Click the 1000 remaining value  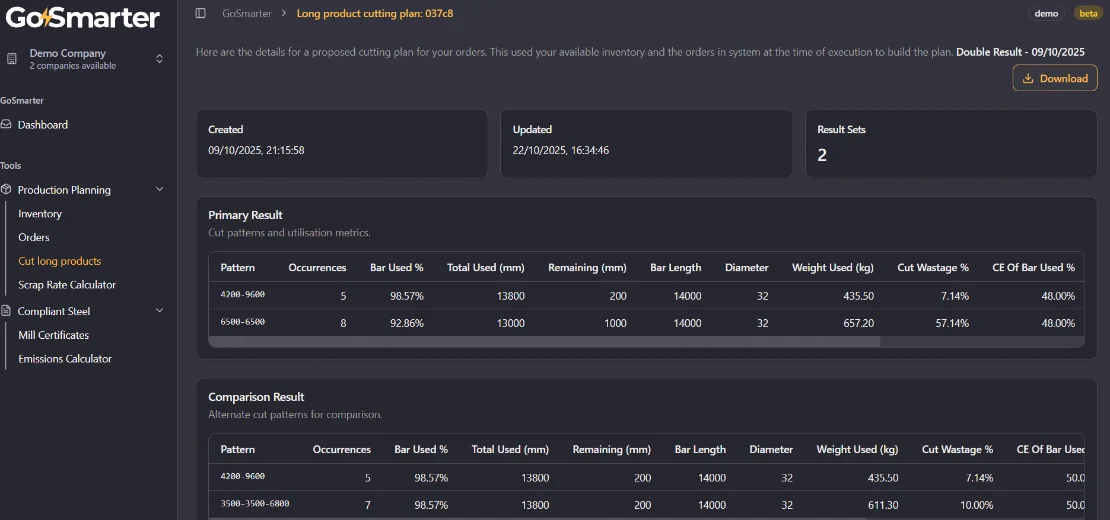point(615,323)
